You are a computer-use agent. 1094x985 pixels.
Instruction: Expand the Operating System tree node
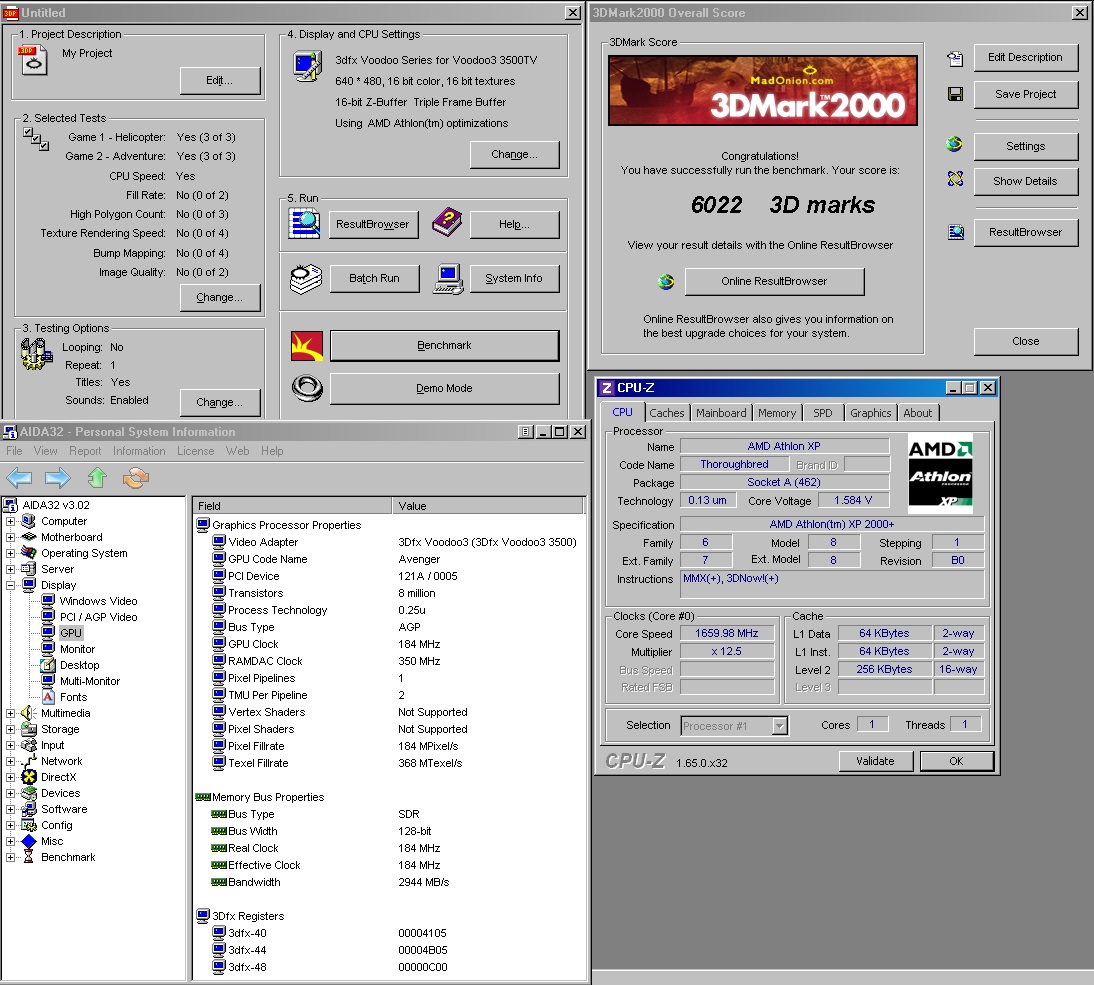[x=10, y=553]
